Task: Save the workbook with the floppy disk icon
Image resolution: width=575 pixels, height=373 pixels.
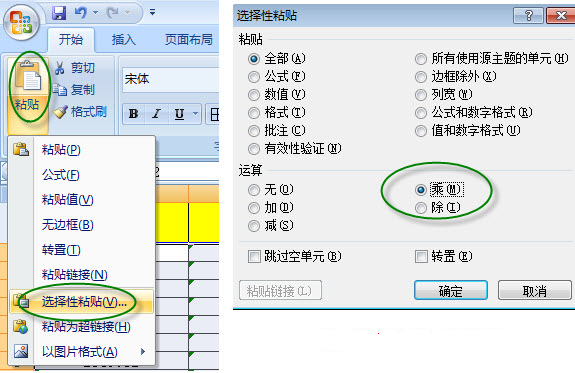Action: 59,13
